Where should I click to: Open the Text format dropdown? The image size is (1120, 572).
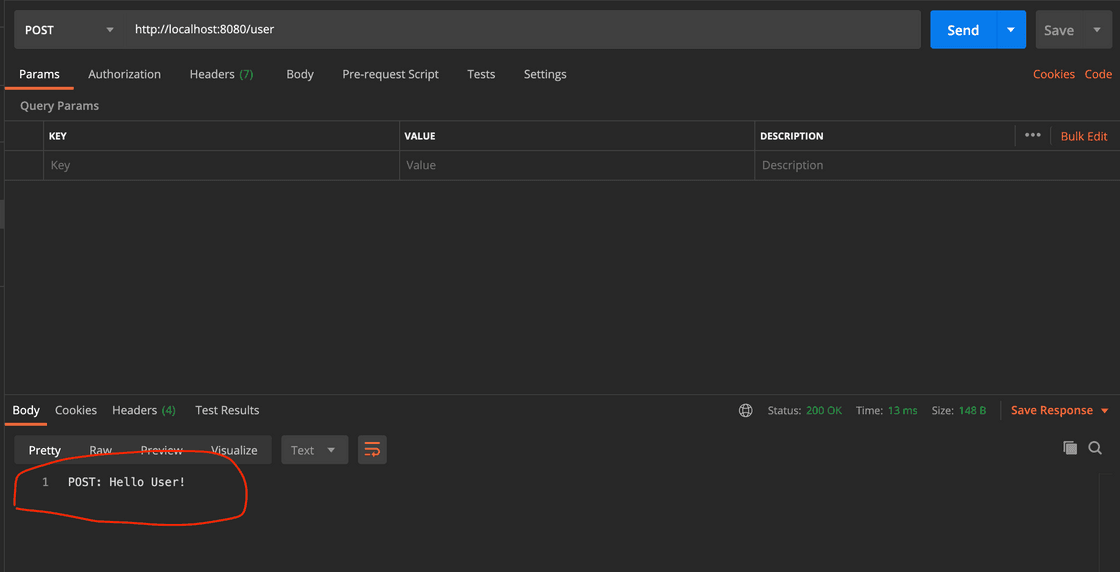[314, 450]
